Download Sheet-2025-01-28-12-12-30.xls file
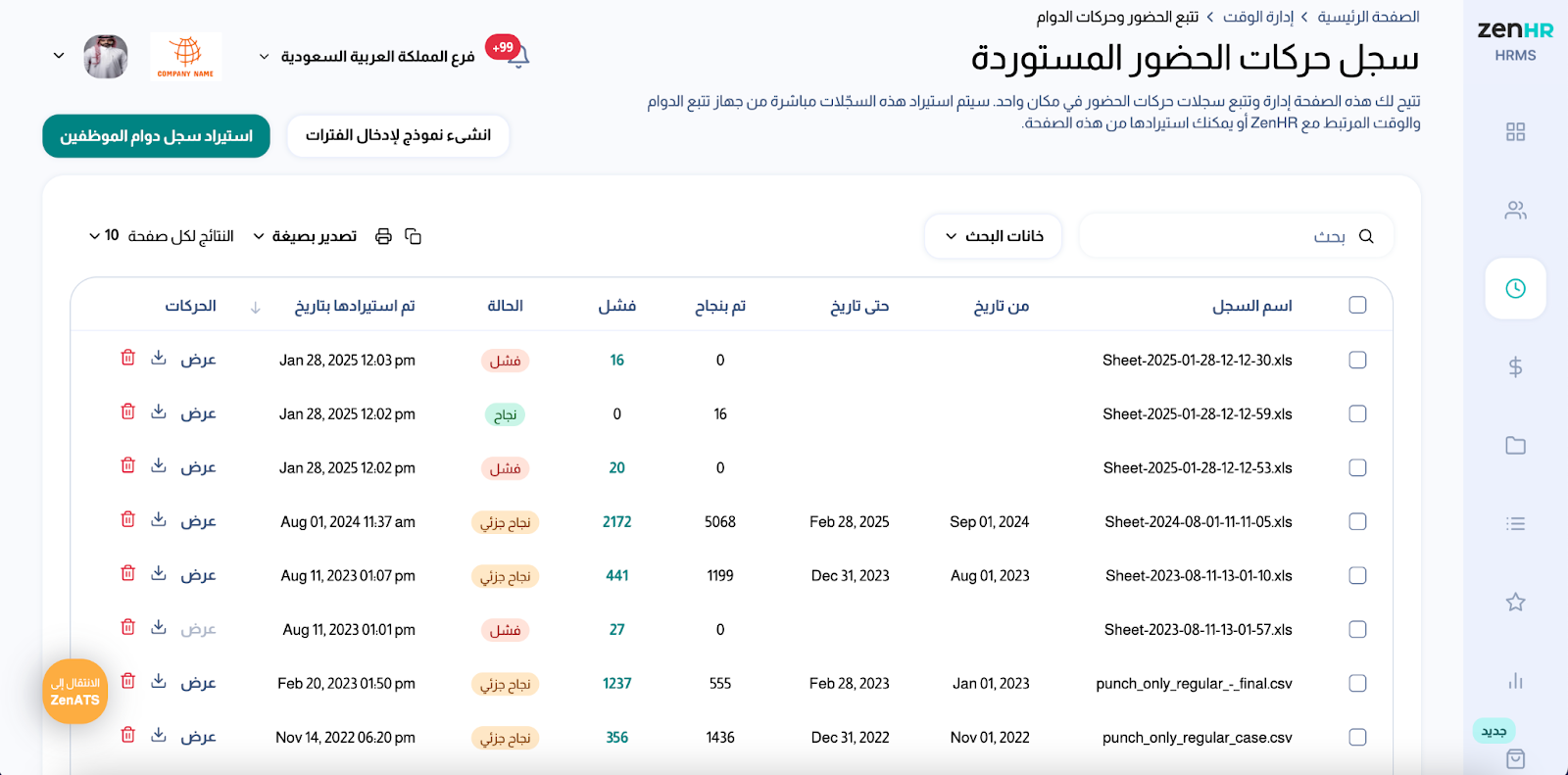1568x775 pixels. pos(158,358)
